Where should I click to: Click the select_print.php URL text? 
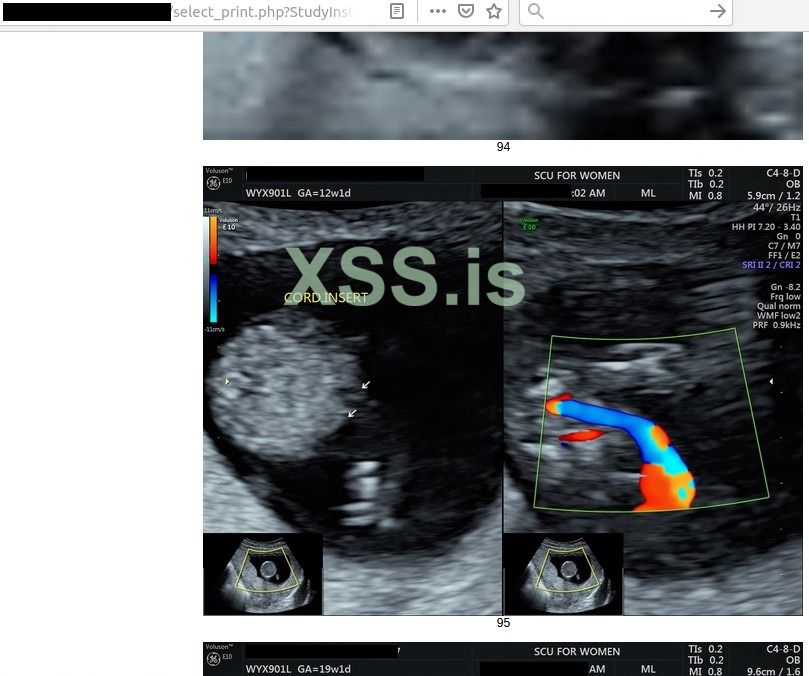pyautogui.click(x=262, y=12)
